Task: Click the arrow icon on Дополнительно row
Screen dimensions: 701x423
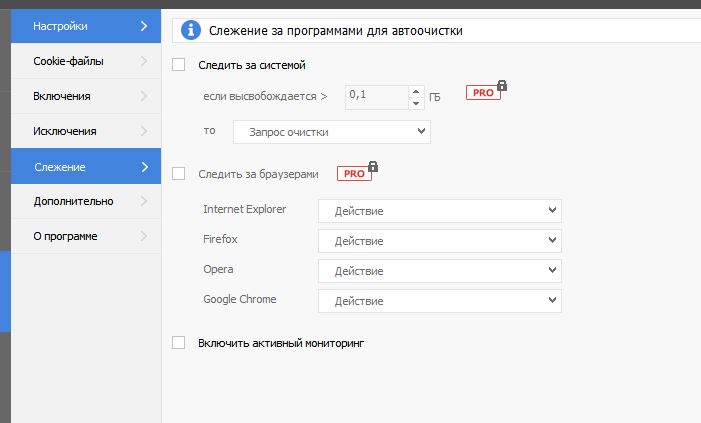Action: pos(144,201)
